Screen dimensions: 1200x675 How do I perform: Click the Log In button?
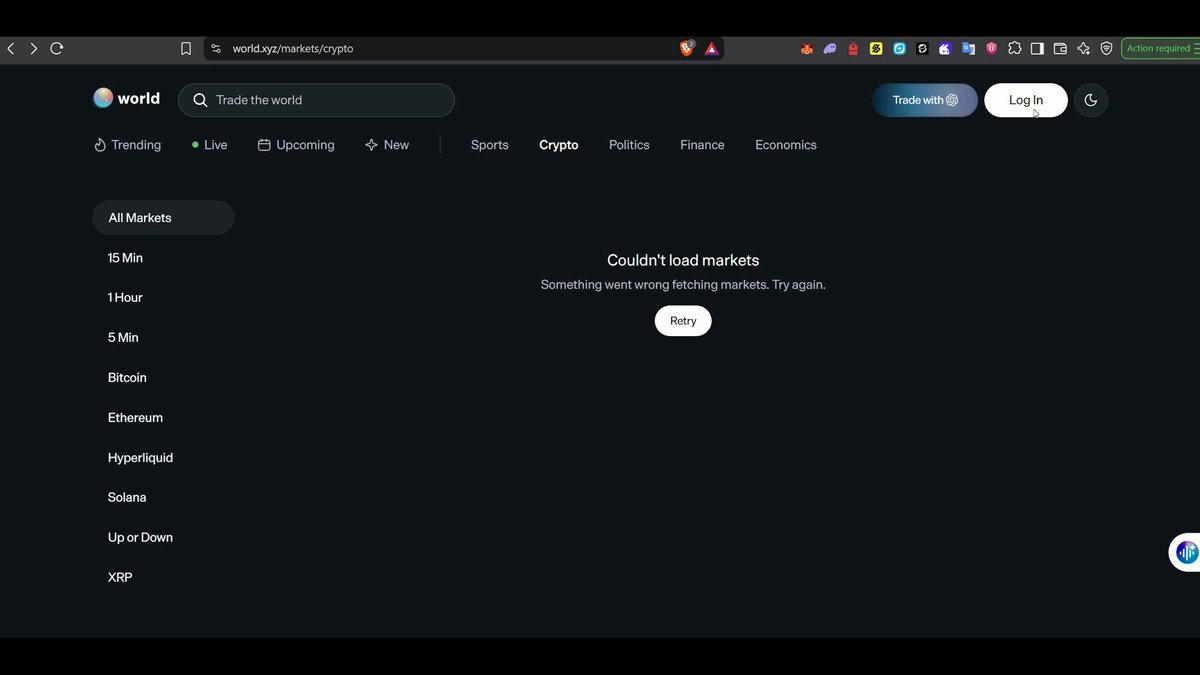point(1026,100)
